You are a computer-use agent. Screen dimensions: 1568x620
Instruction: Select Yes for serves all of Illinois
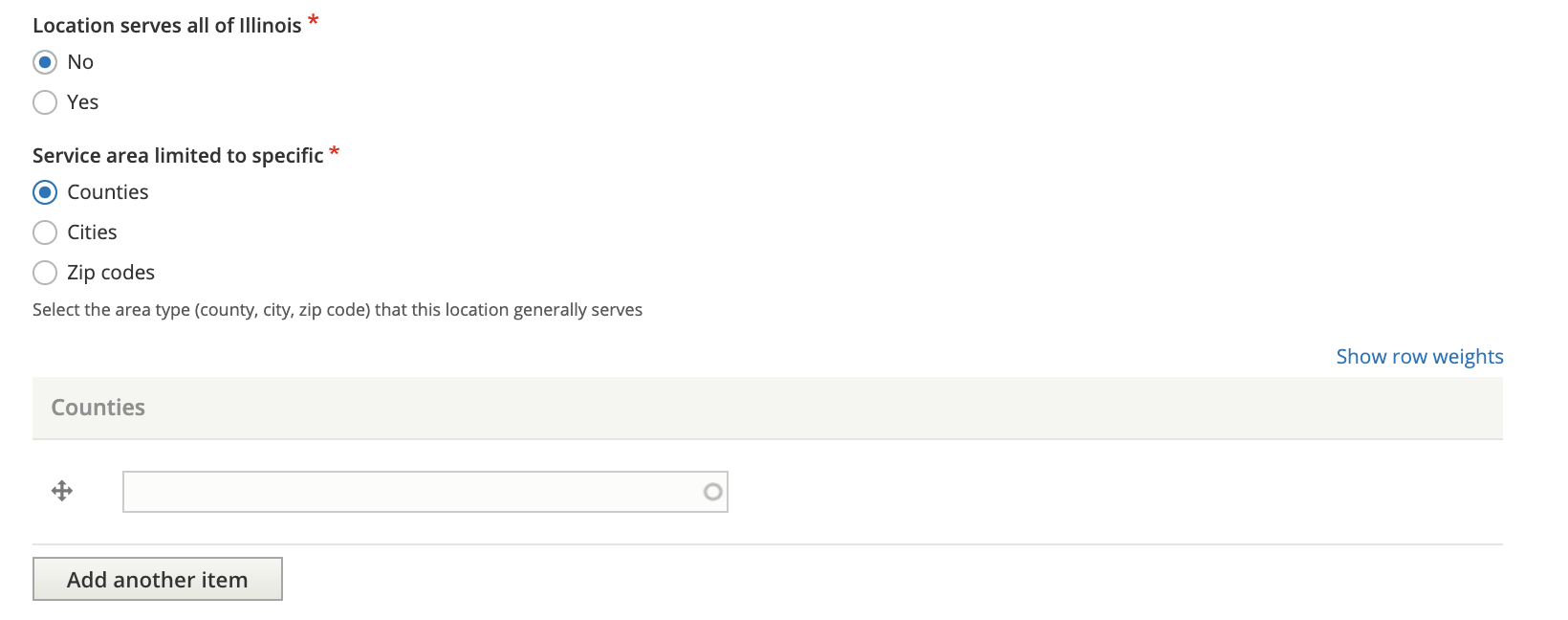point(45,102)
